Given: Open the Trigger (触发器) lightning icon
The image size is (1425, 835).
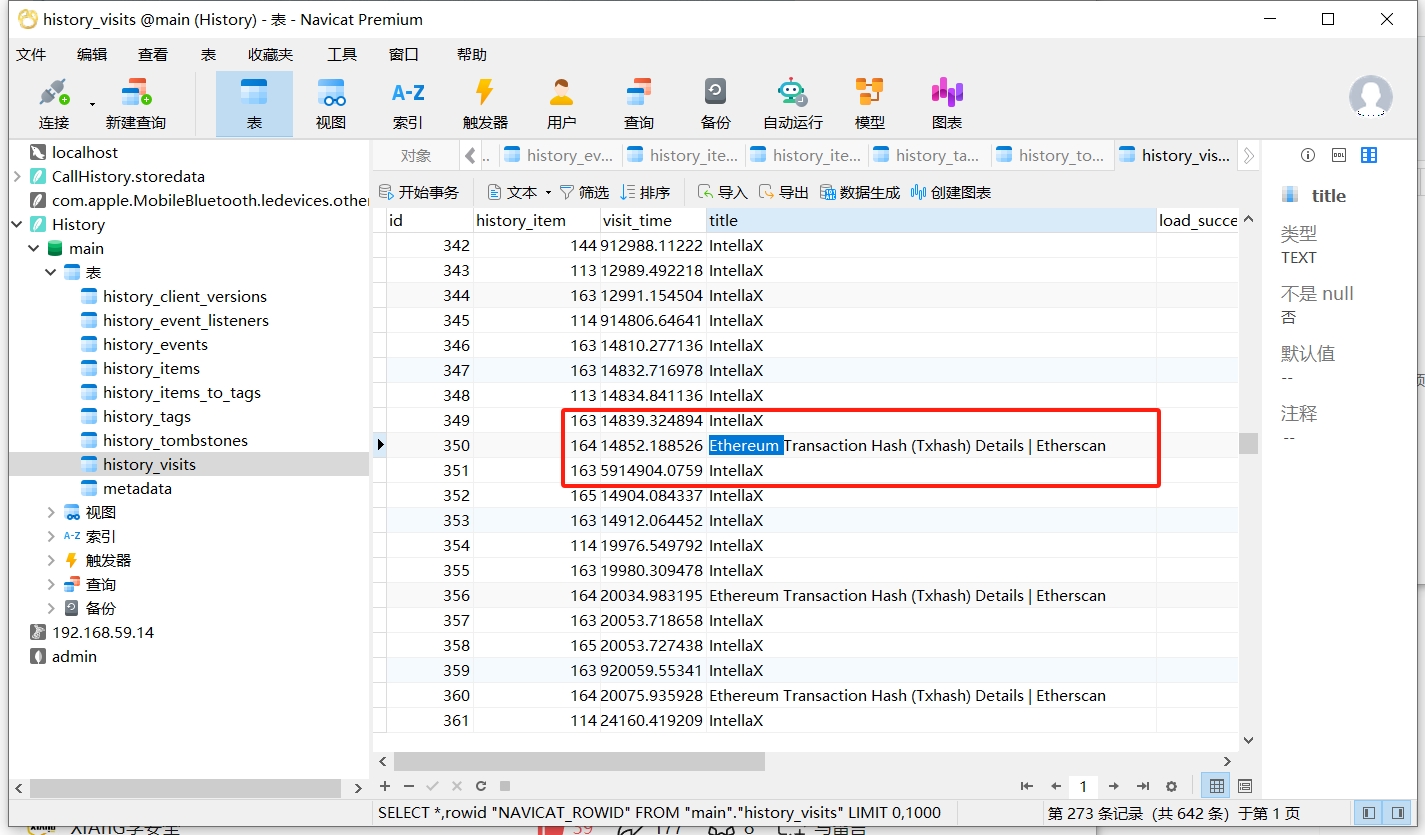Looking at the screenshot, I should click(x=485, y=104).
